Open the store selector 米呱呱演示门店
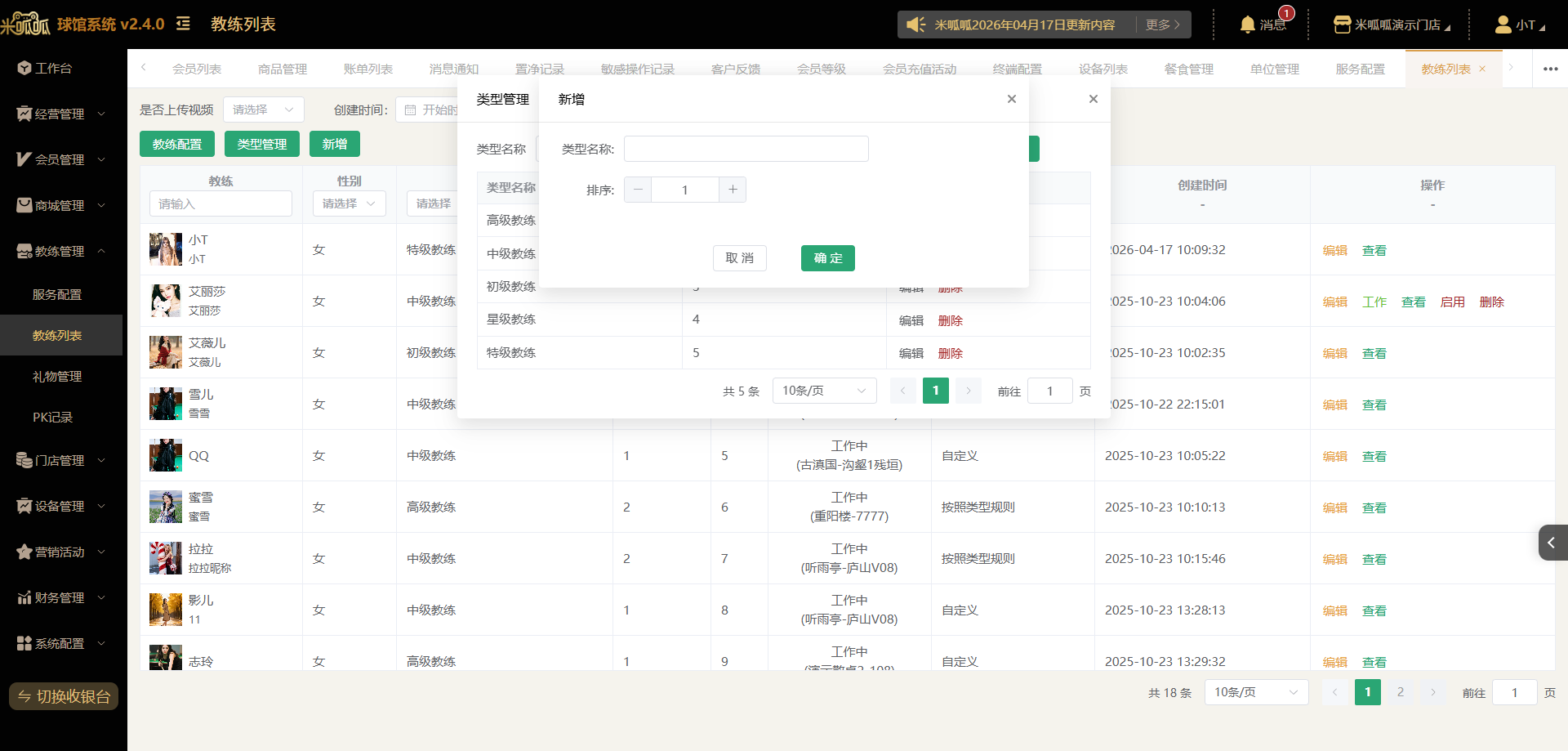1568x751 pixels. [1392, 25]
